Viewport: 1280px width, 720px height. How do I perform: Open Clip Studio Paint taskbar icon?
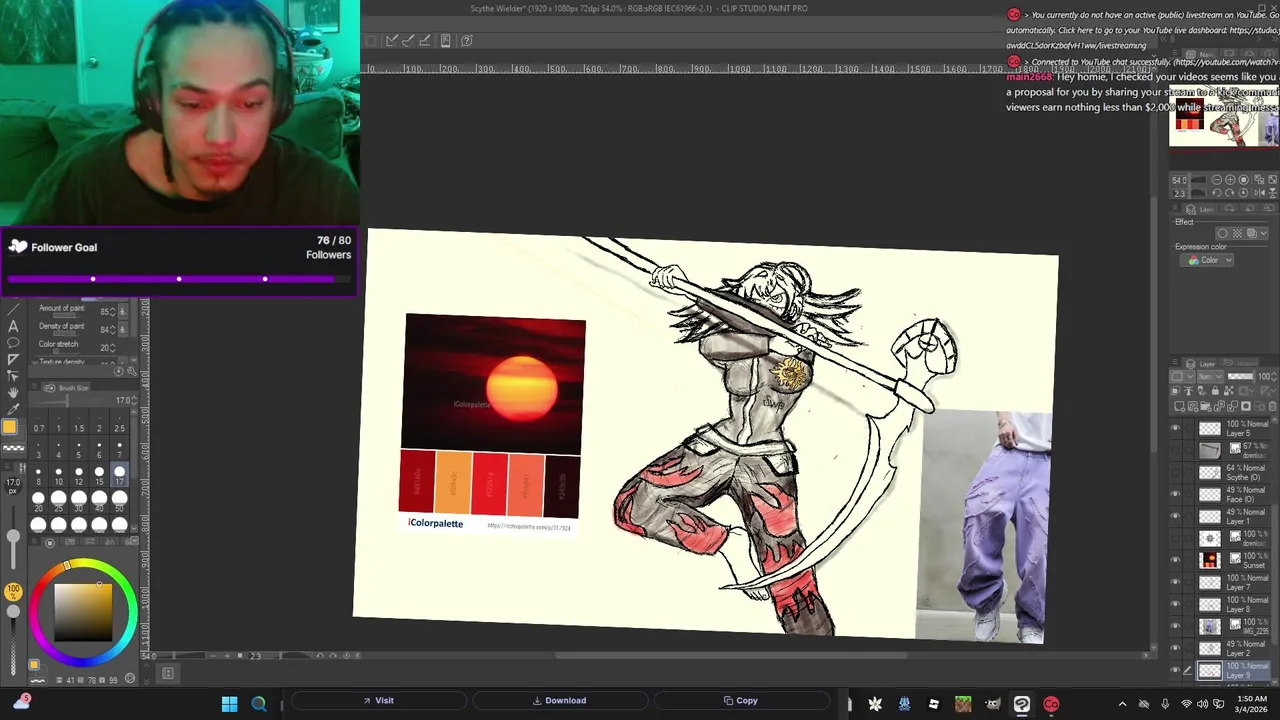coord(1021,704)
